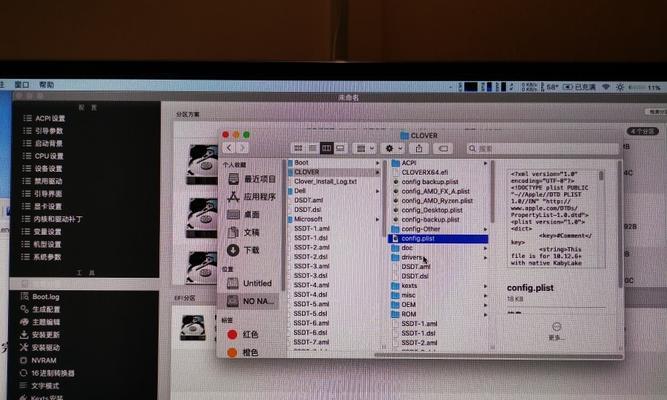The image size is (667, 400).
Task: Select CLOVERX64.efi file
Action: tap(425, 172)
